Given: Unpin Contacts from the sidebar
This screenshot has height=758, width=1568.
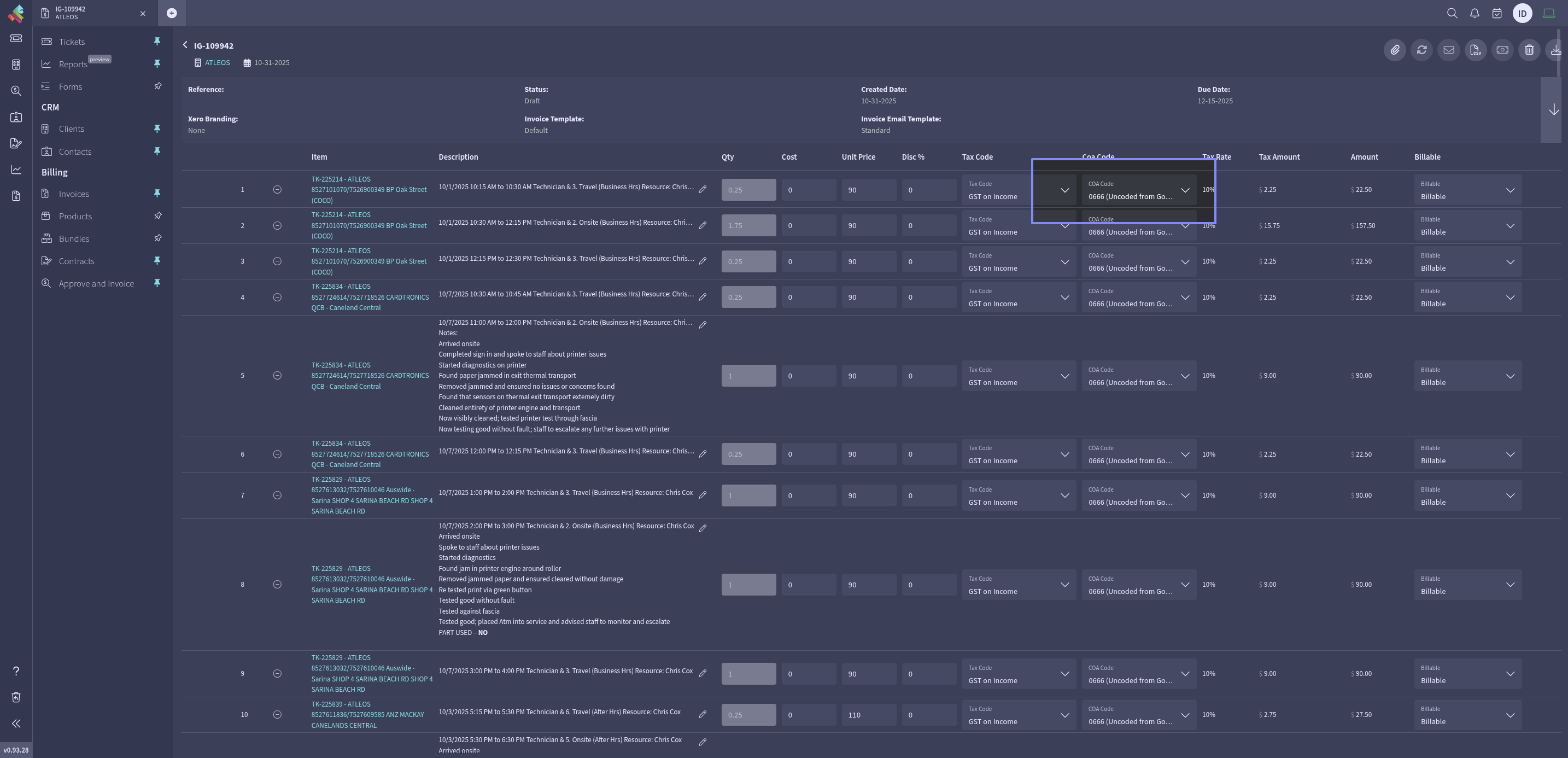Looking at the screenshot, I should [157, 151].
